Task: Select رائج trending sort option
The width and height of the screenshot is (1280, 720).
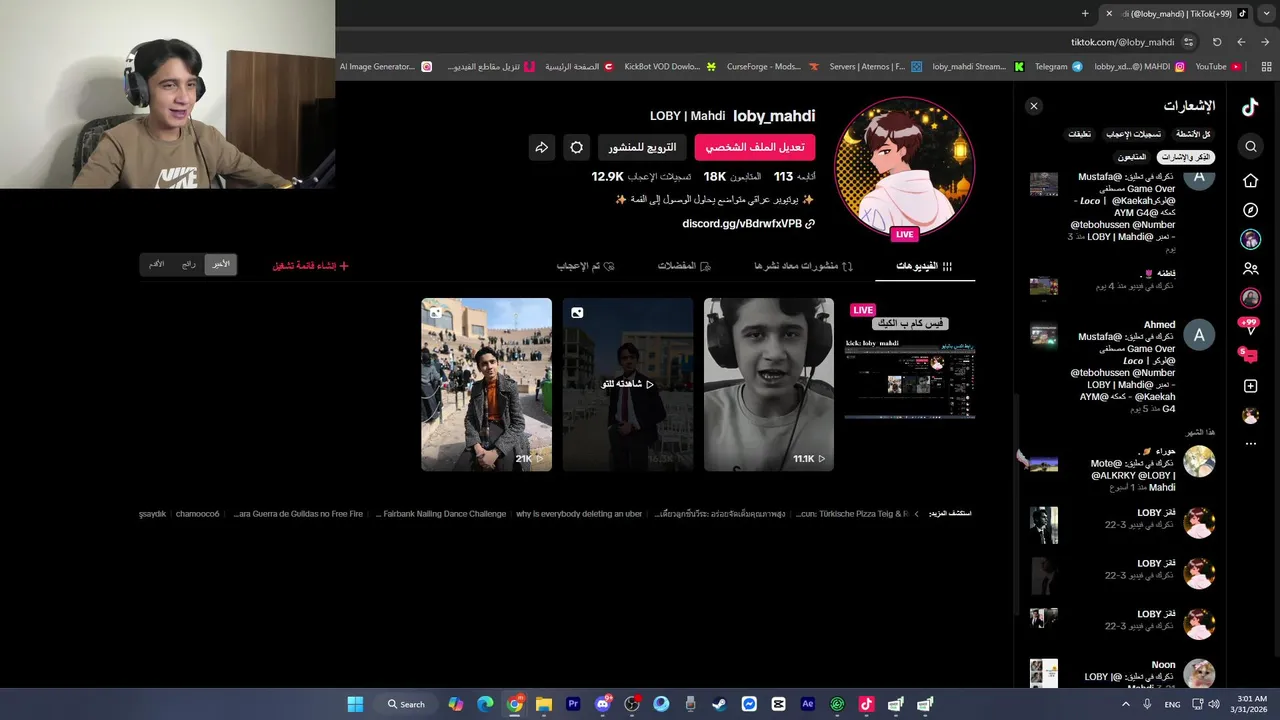Action: pos(189,264)
